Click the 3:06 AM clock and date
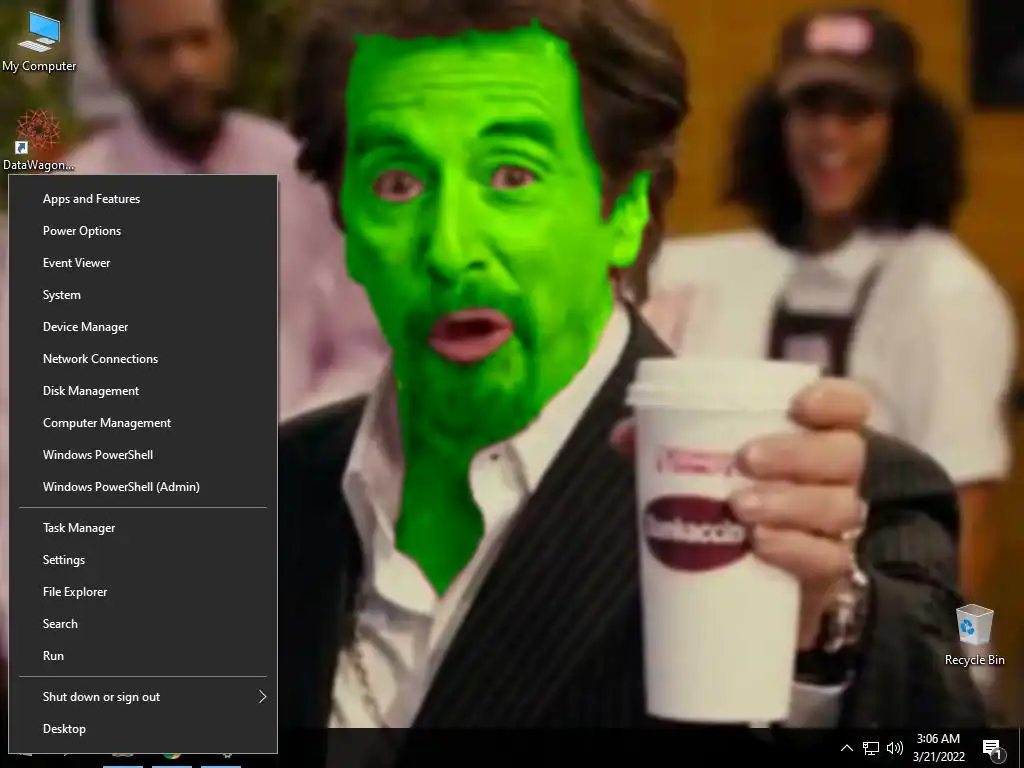1024x768 pixels. 938,748
